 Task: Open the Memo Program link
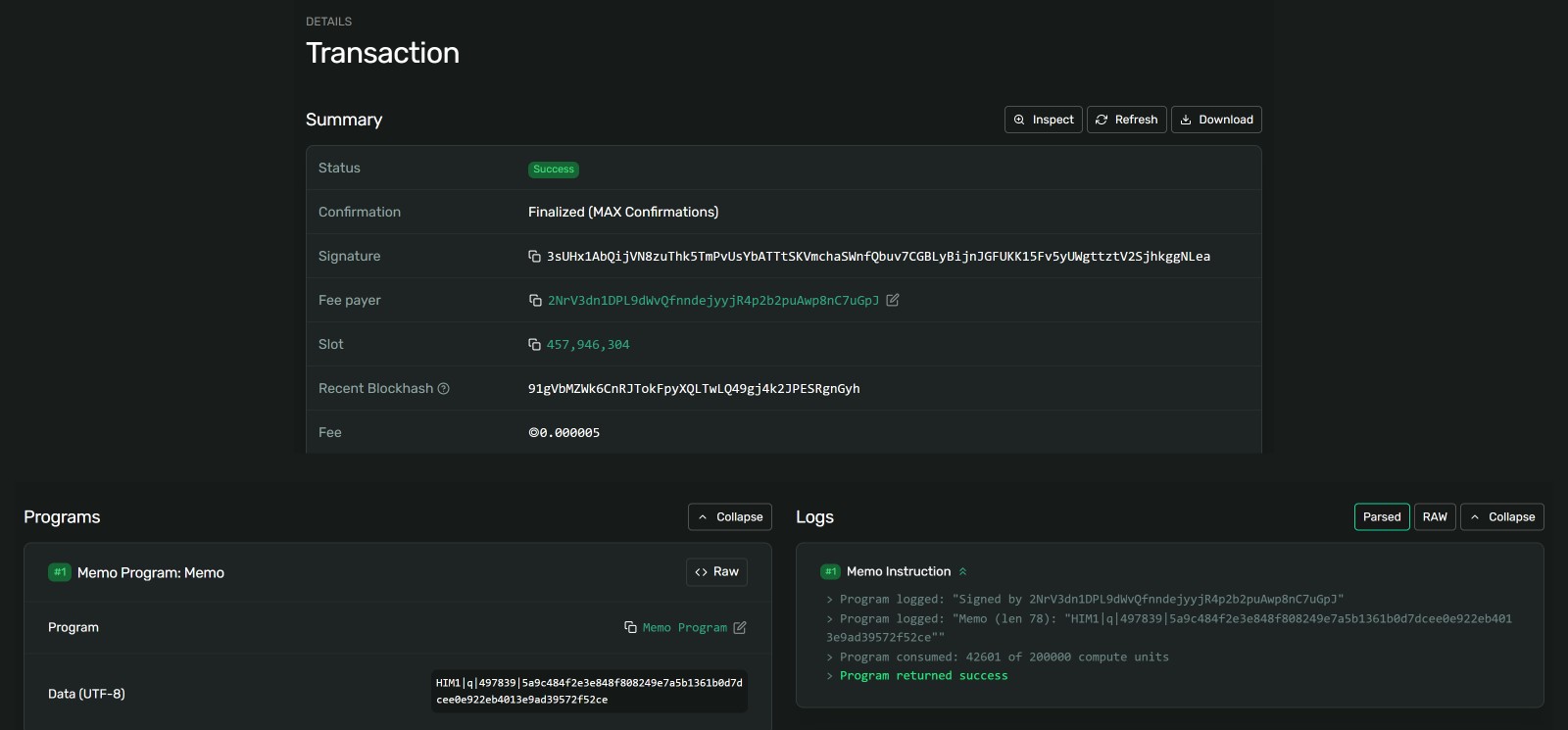[x=685, y=628]
